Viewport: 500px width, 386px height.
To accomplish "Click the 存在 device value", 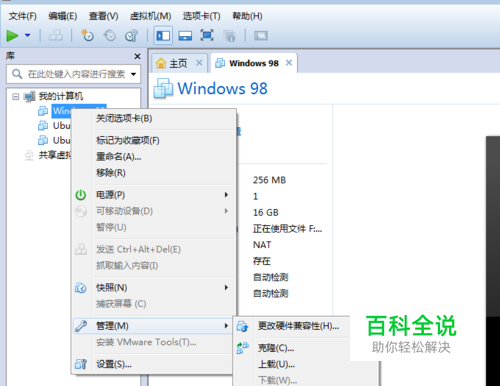I will click(x=262, y=261).
